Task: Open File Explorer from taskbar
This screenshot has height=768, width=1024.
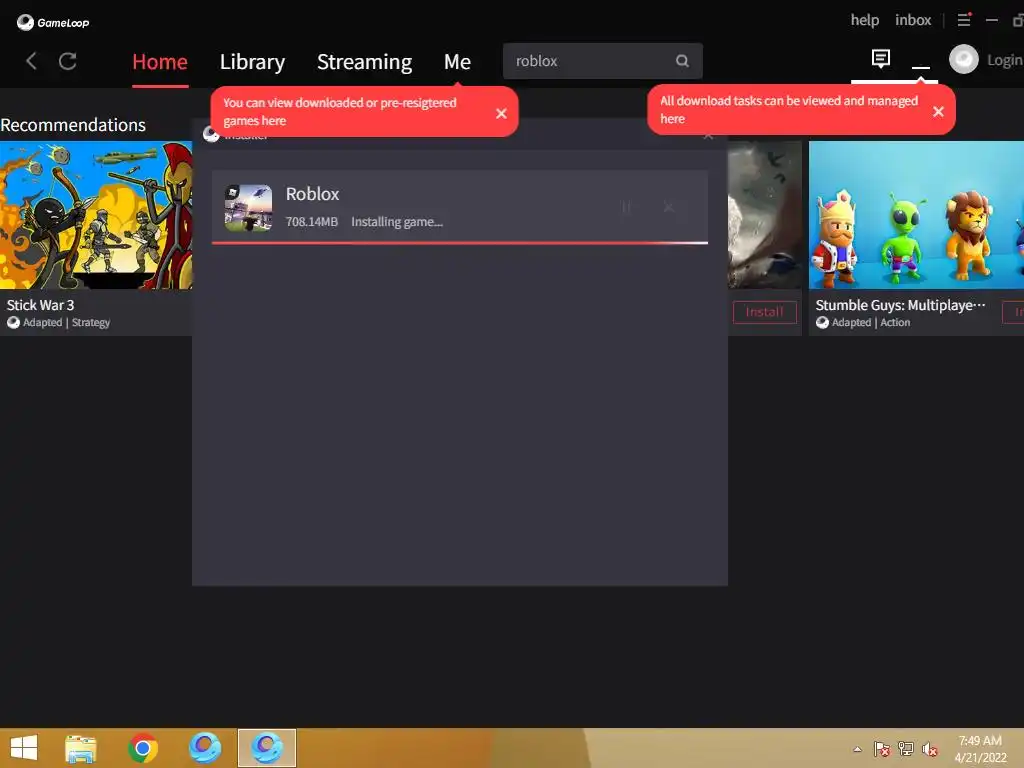Action: click(x=80, y=748)
